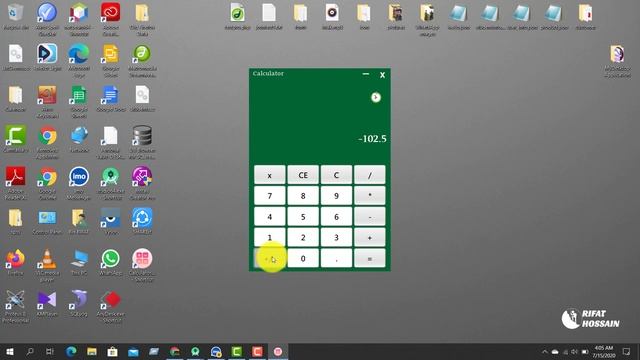This screenshot has width=640, height=360.
Task: Select the Google Slides desktop shortcut
Action: click(x=111, y=60)
